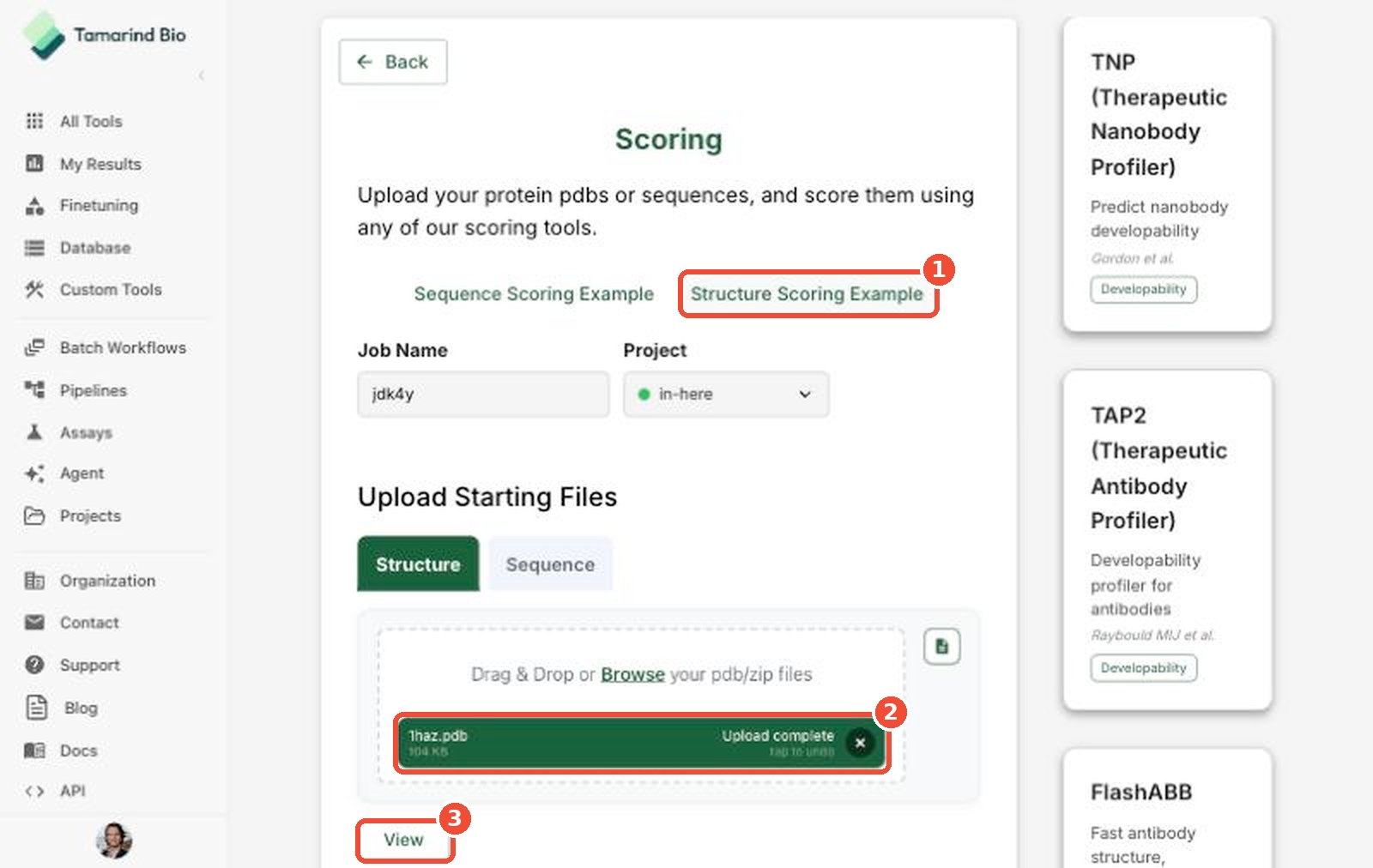The width and height of the screenshot is (1373, 868).
Task: Load Structure Scoring Example
Action: coord(807,293)
